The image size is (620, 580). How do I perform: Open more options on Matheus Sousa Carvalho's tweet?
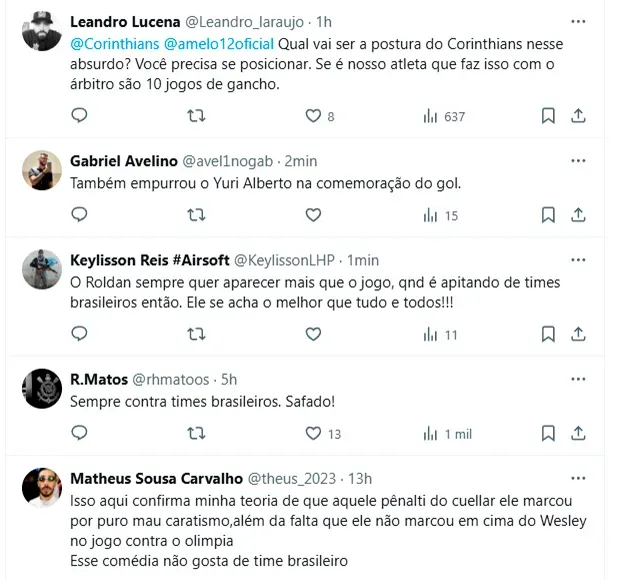tap(578, 478)
